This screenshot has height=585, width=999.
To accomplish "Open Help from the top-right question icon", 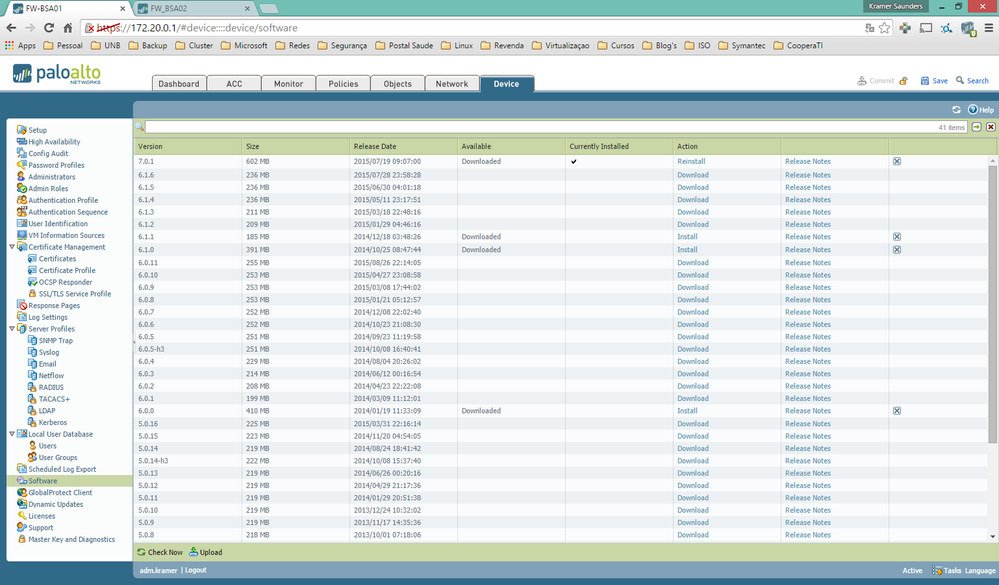I will click(x=972, y=109).
